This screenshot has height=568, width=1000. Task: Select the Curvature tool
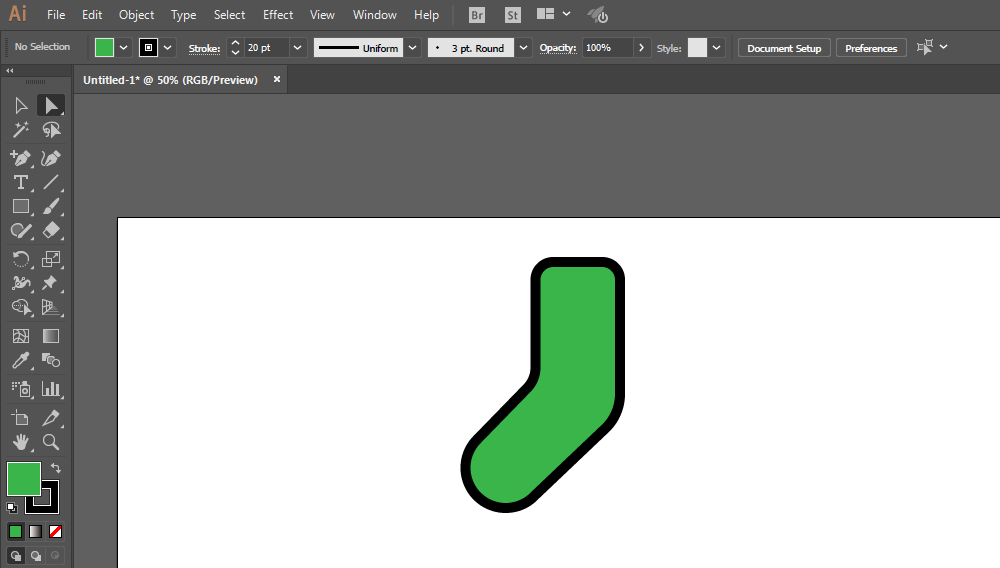click(50, 158)
